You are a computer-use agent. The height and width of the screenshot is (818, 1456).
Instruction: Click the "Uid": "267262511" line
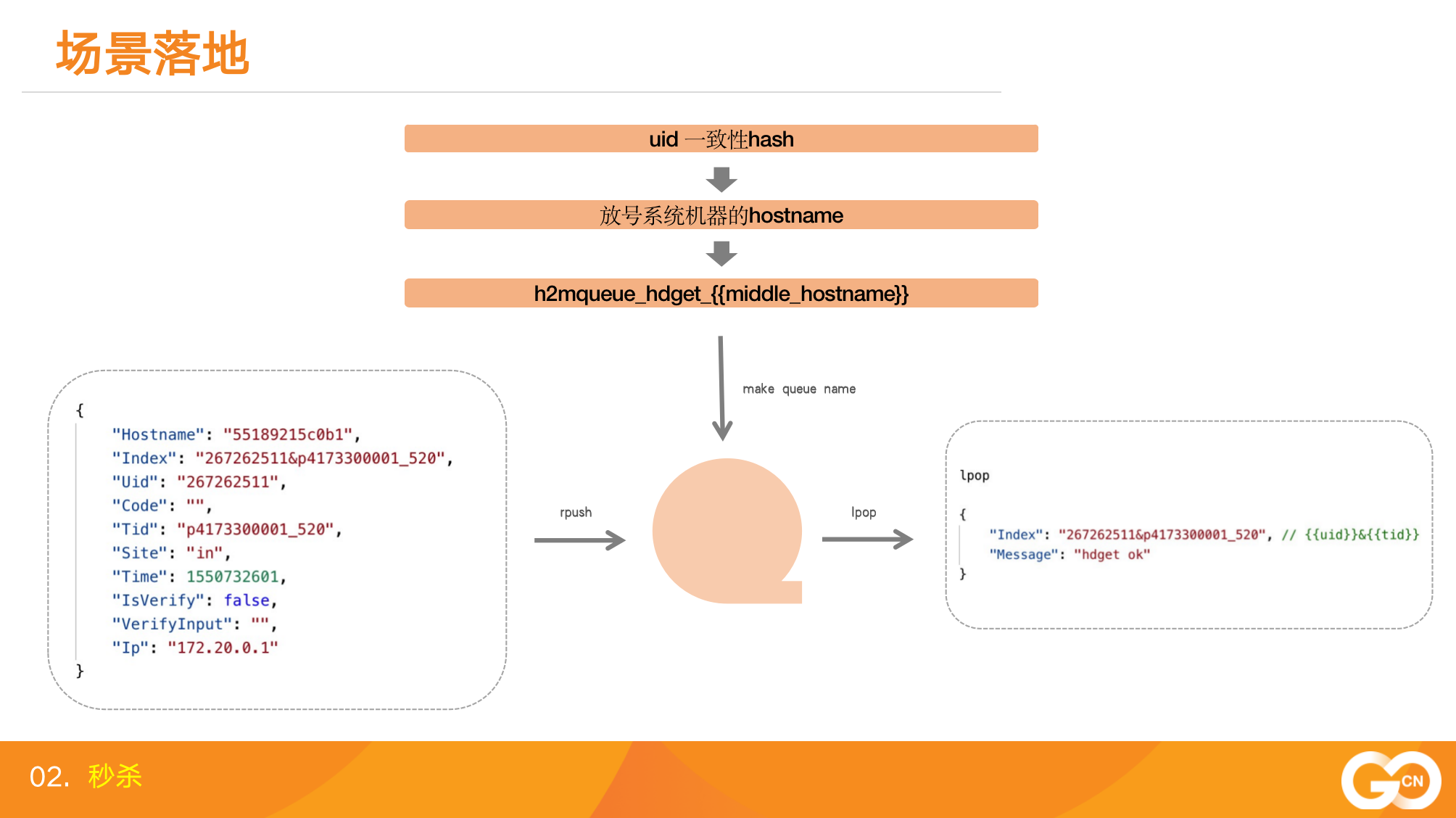[199, 482]
